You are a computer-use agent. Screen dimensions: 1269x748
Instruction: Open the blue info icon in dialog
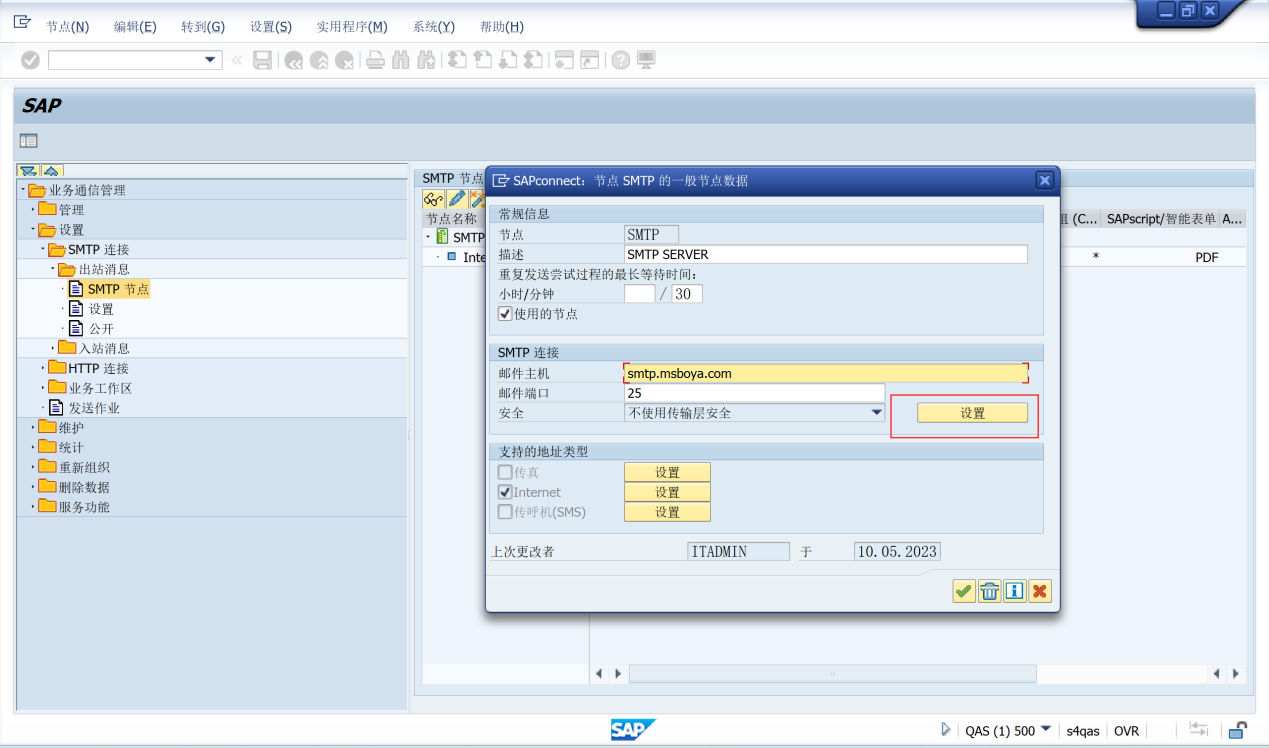(x=1015, y=591)
